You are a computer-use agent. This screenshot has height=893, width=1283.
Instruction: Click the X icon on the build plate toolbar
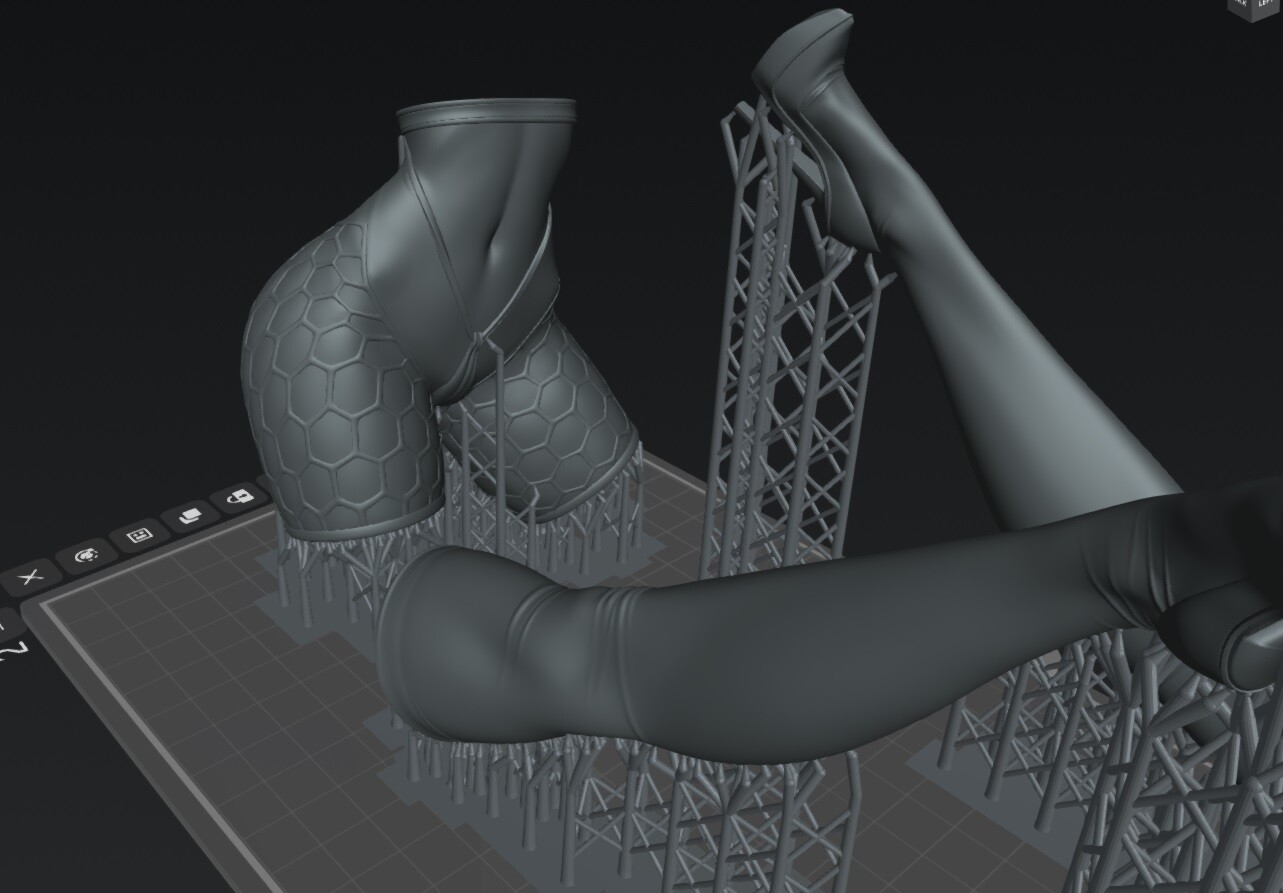30,577
